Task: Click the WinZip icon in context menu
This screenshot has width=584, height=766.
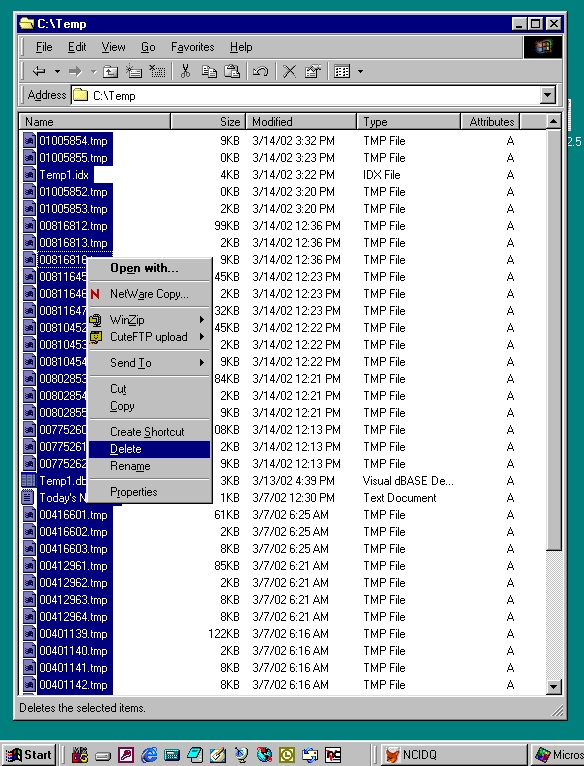Action: (x=96, y=320)
